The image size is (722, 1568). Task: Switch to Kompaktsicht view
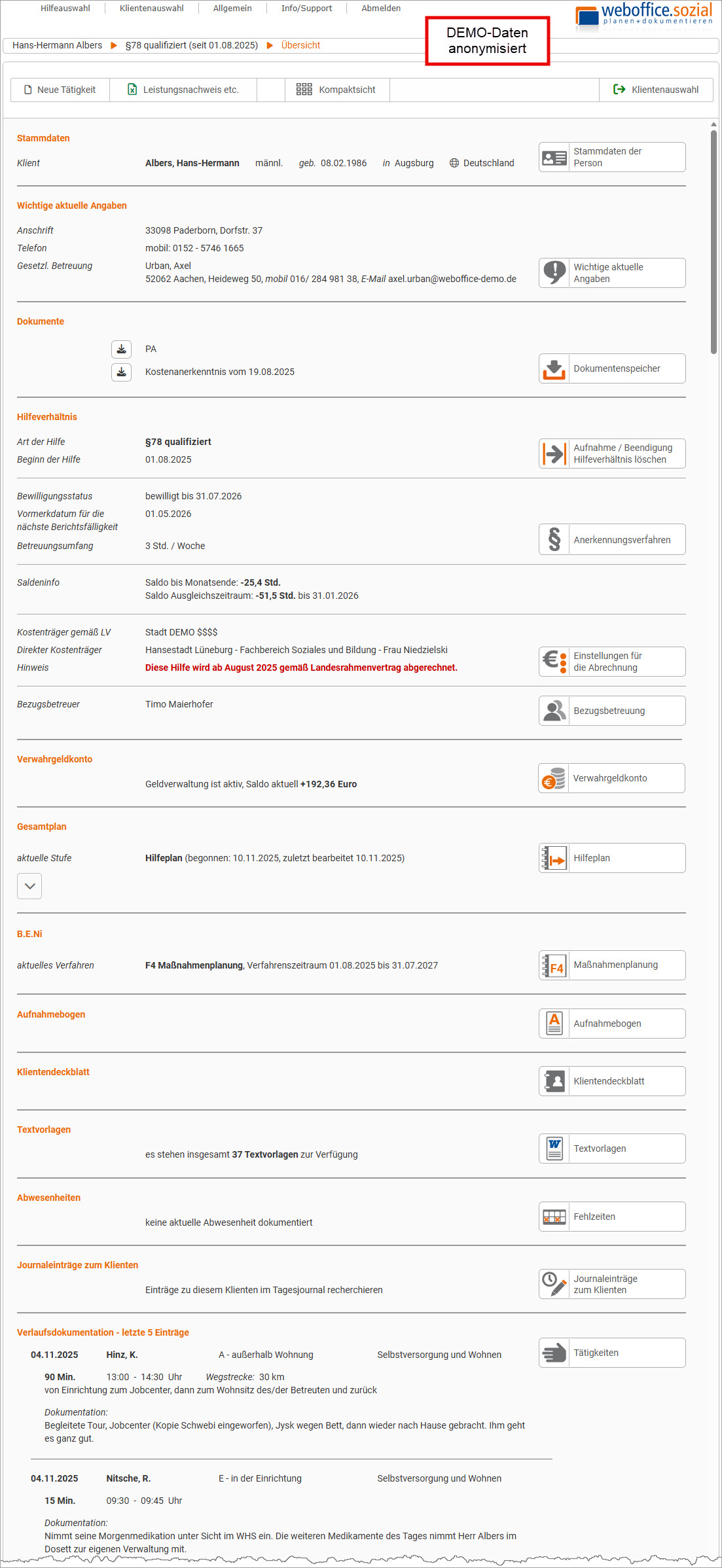point(337,90)
